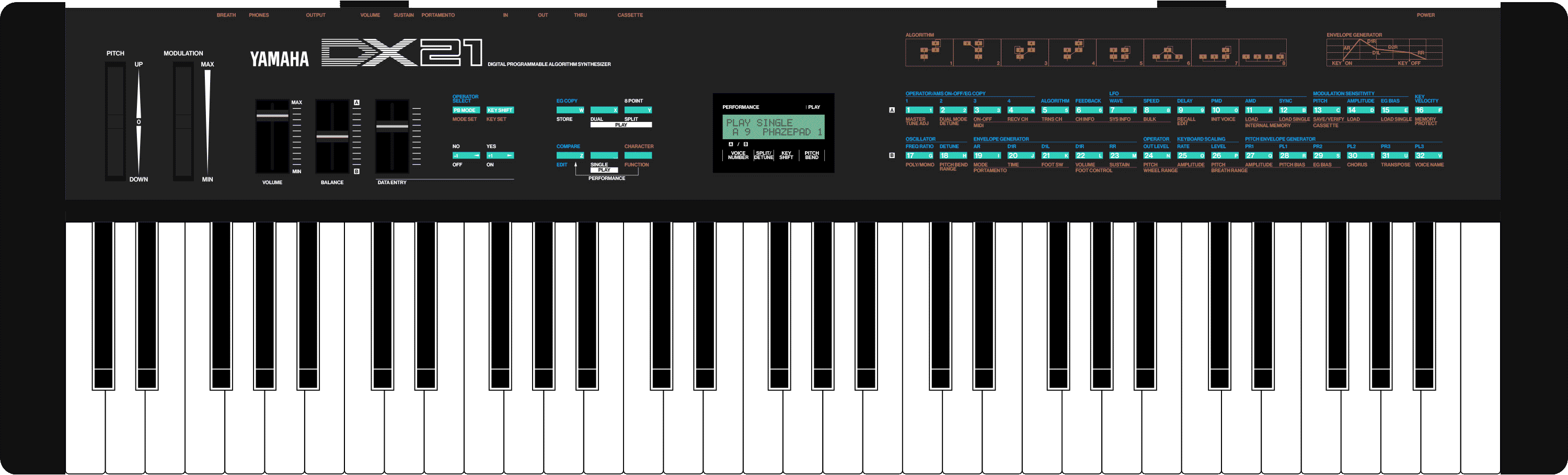Click button 31 PR3 Transpose

[x=1396, y=156]
